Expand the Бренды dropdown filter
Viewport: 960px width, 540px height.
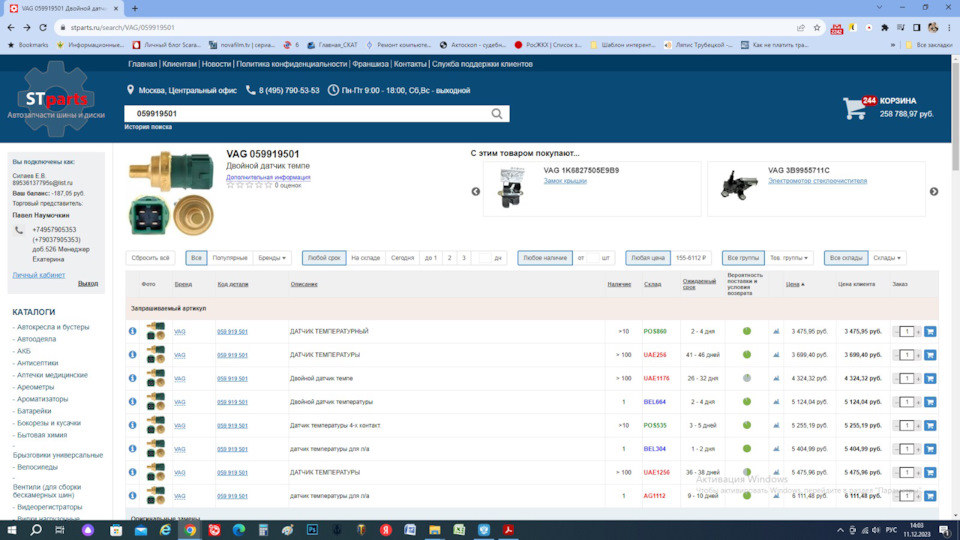272,258
